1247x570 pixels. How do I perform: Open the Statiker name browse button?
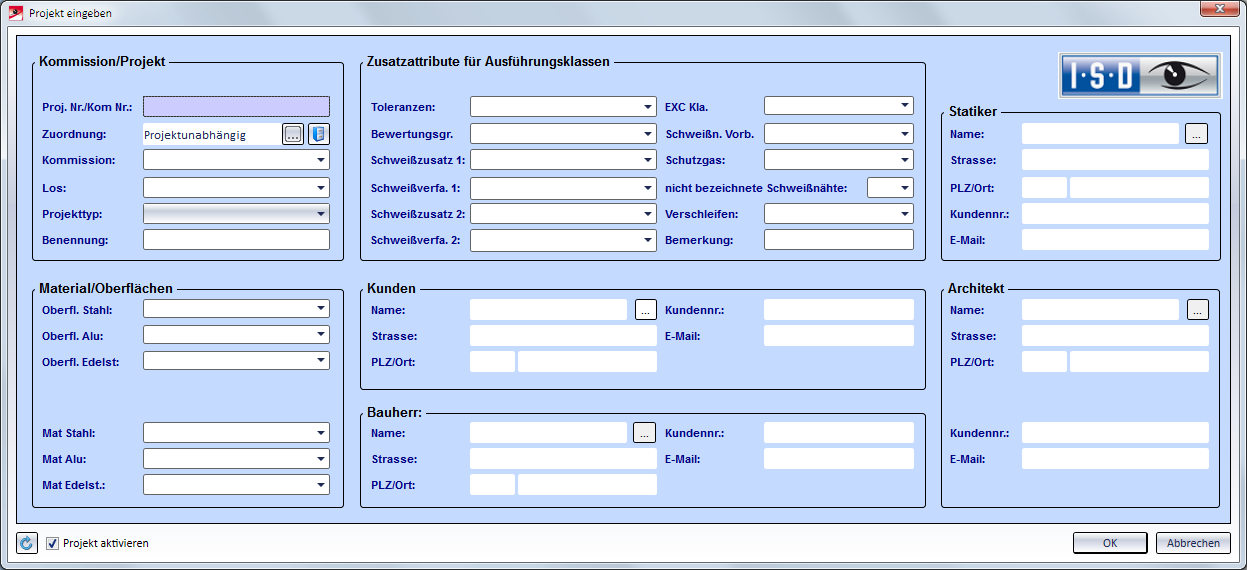(x=1197, y=133)
